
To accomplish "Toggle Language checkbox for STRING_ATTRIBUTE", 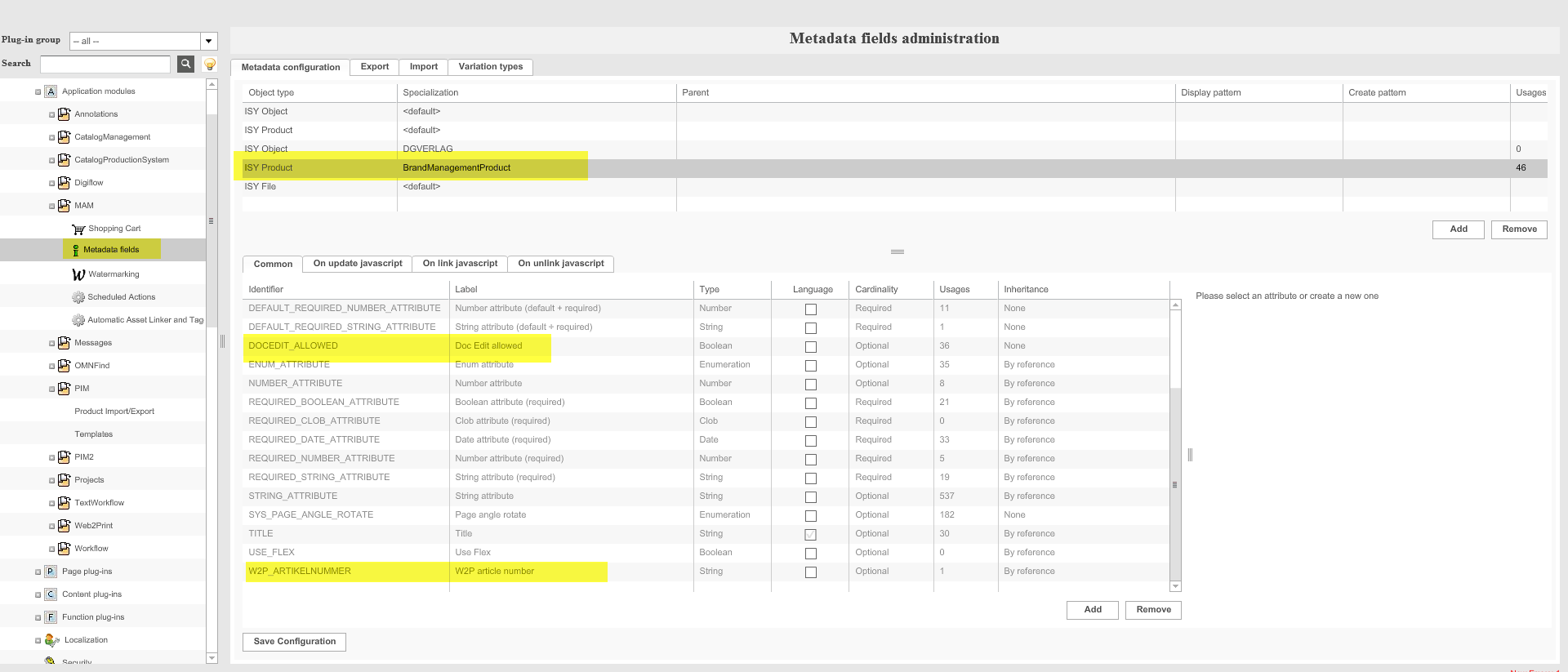I will tap(811, 497).
